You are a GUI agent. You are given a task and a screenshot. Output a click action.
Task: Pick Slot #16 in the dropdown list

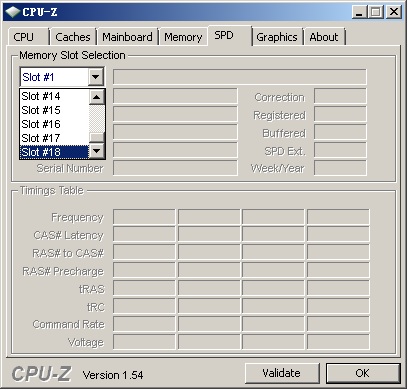click(x=55, y=124)
